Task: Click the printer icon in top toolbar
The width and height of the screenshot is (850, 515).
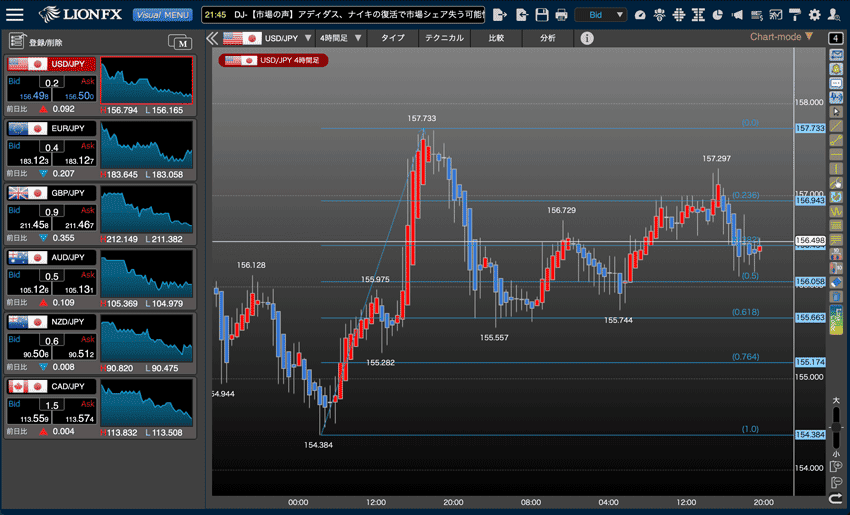Action: 561,15
